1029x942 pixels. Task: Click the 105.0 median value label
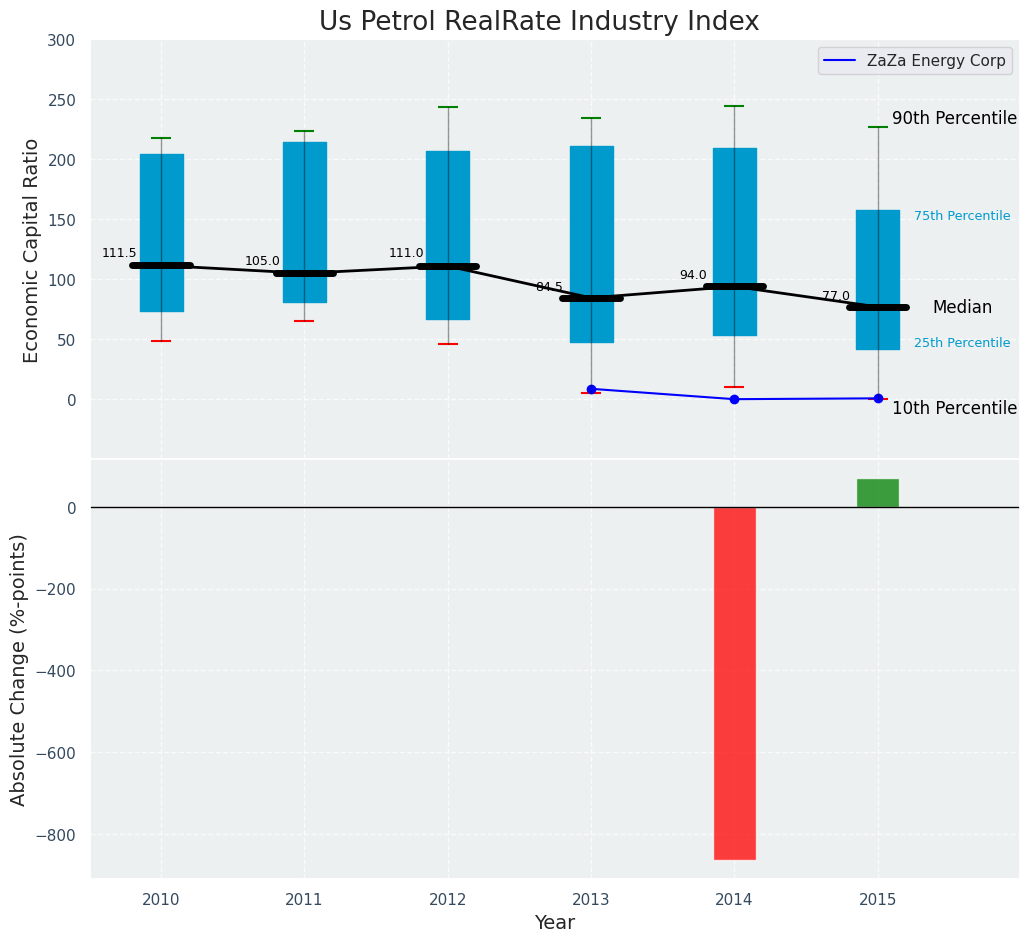pyautogui.click(x=262, y=262)
